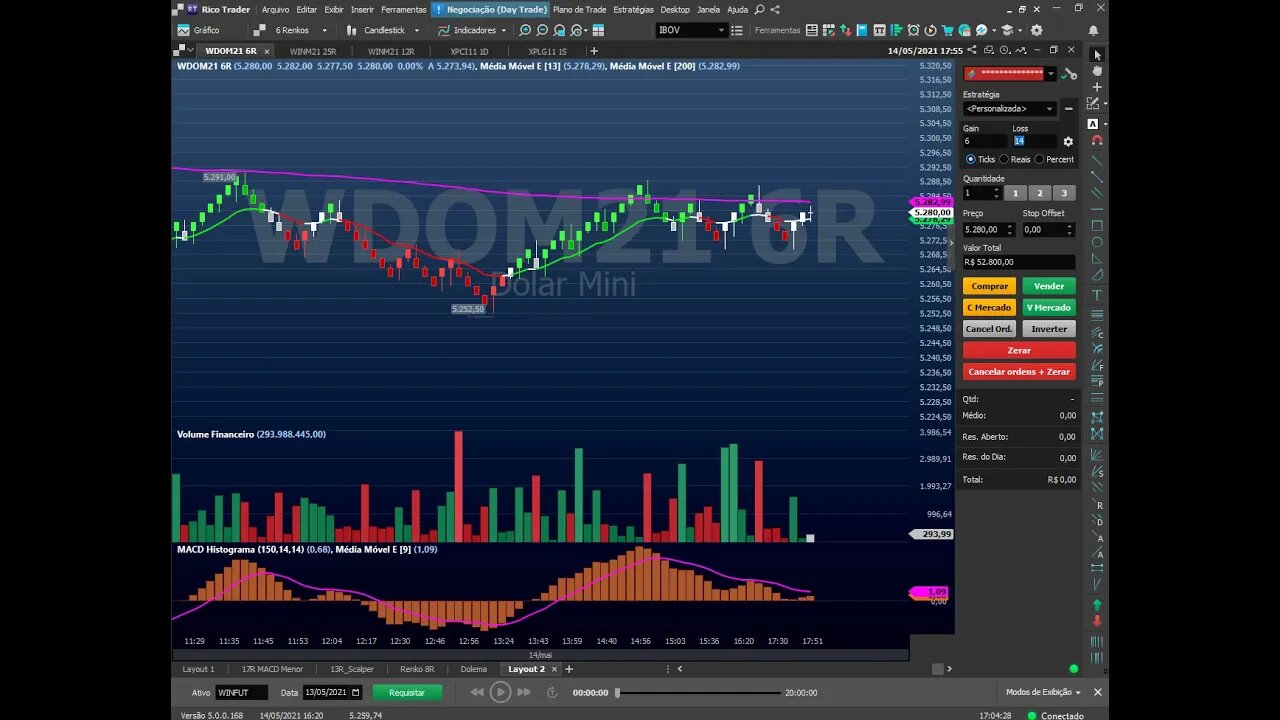The image size is (1280, 720).
Task: Open the account selector dropdown
Action: [1050, 73]
